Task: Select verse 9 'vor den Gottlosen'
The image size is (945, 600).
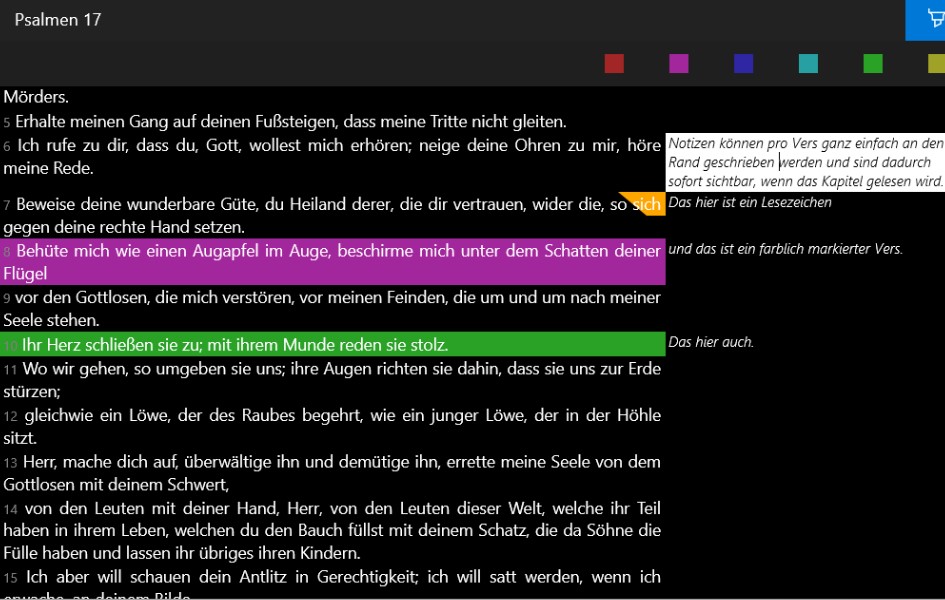Action: coord(332,309)
